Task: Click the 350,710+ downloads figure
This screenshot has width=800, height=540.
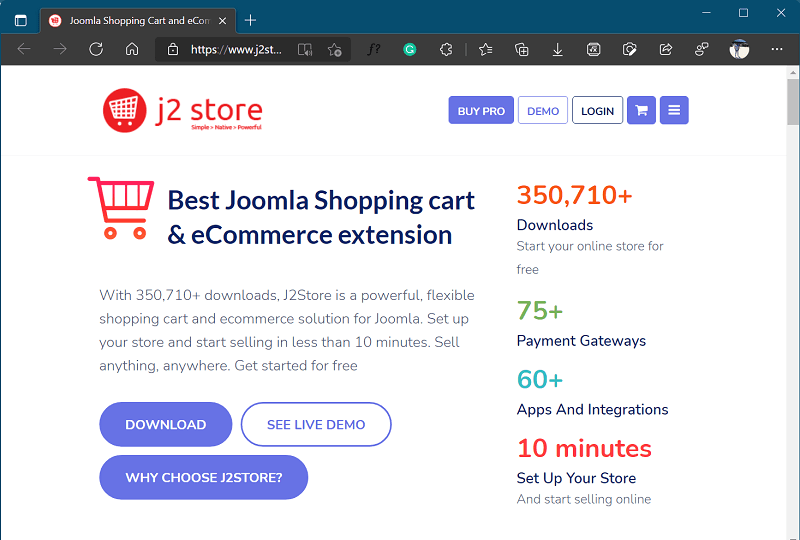Action: pos(574,195)
